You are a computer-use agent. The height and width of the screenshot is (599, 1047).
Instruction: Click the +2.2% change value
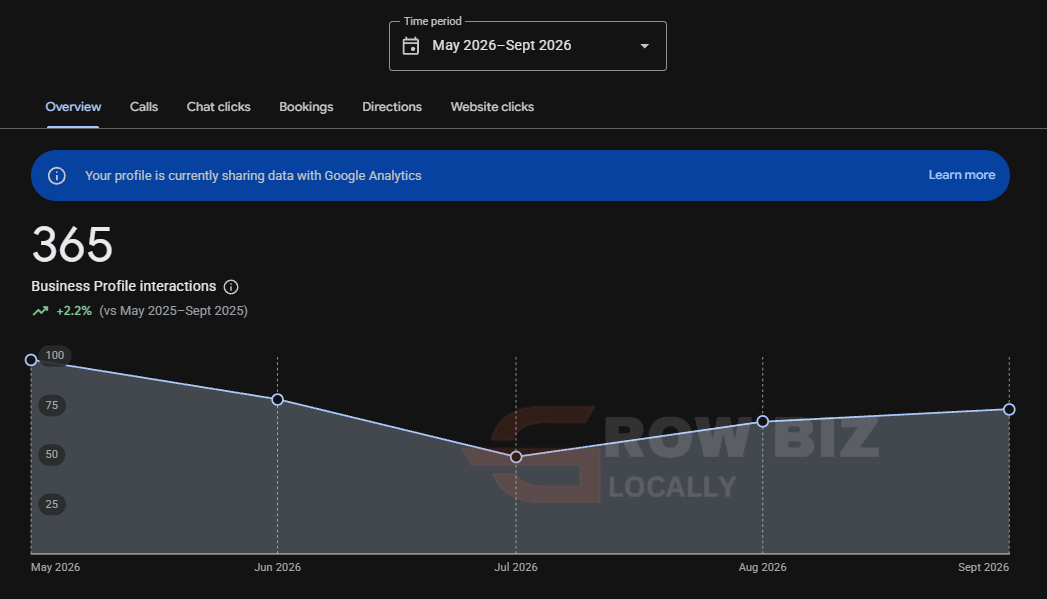74,311
